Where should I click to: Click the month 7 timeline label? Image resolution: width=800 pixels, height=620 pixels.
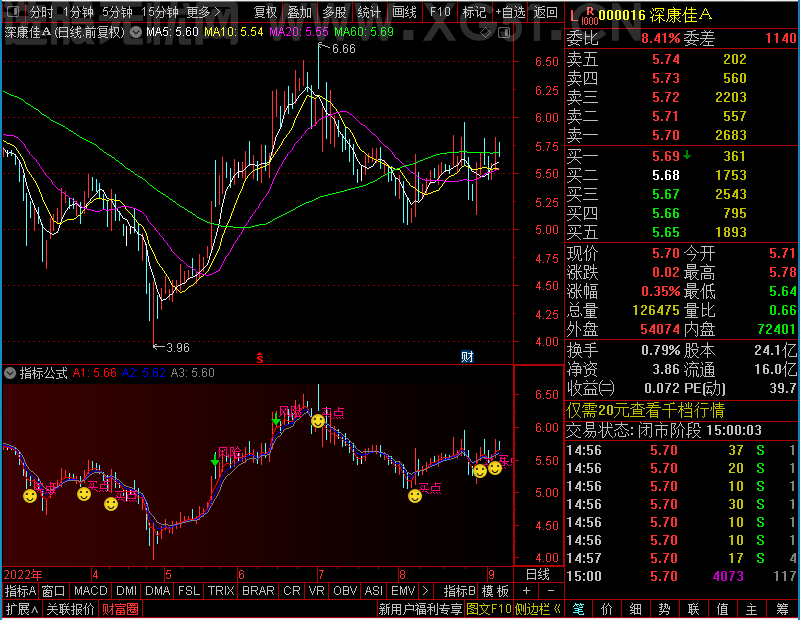pyautogui.click(x=321, y=575)
